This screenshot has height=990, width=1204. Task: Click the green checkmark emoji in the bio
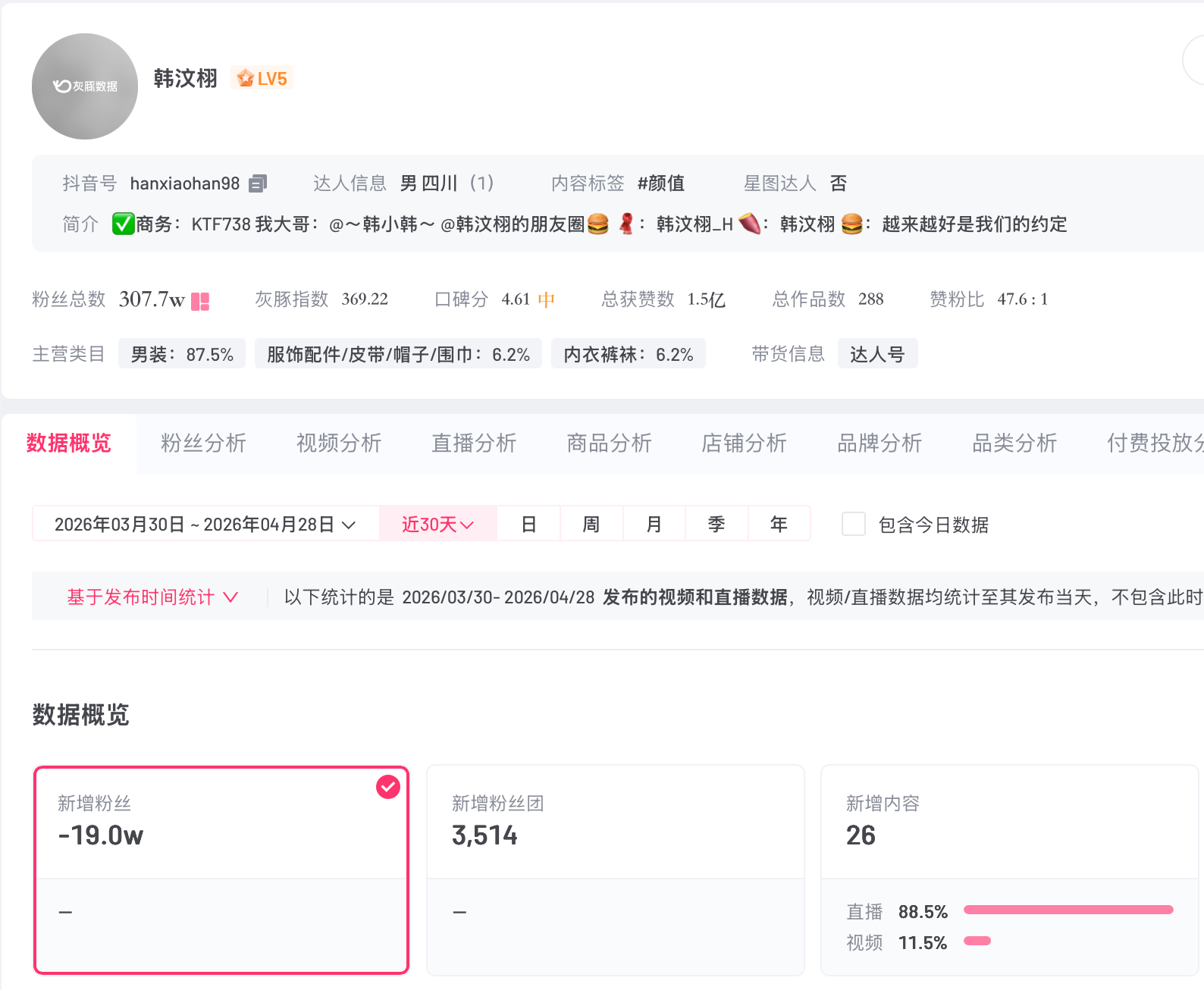[123, 224]
